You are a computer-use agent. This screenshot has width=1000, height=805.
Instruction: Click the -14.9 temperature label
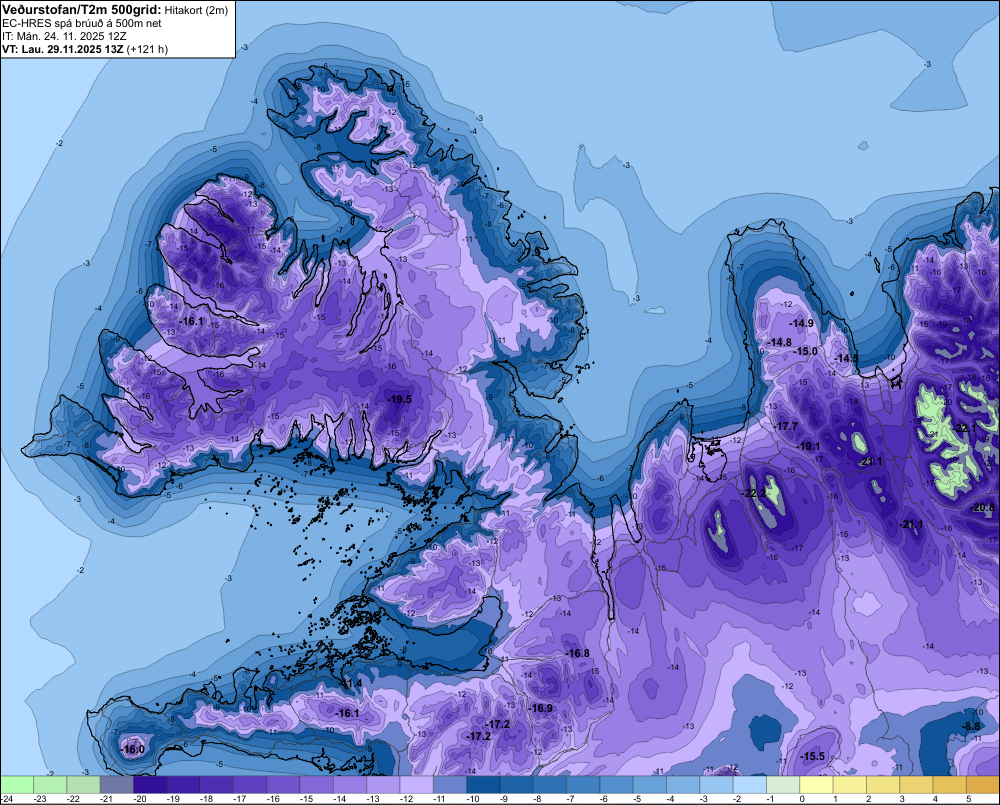[x=802, y=323]
